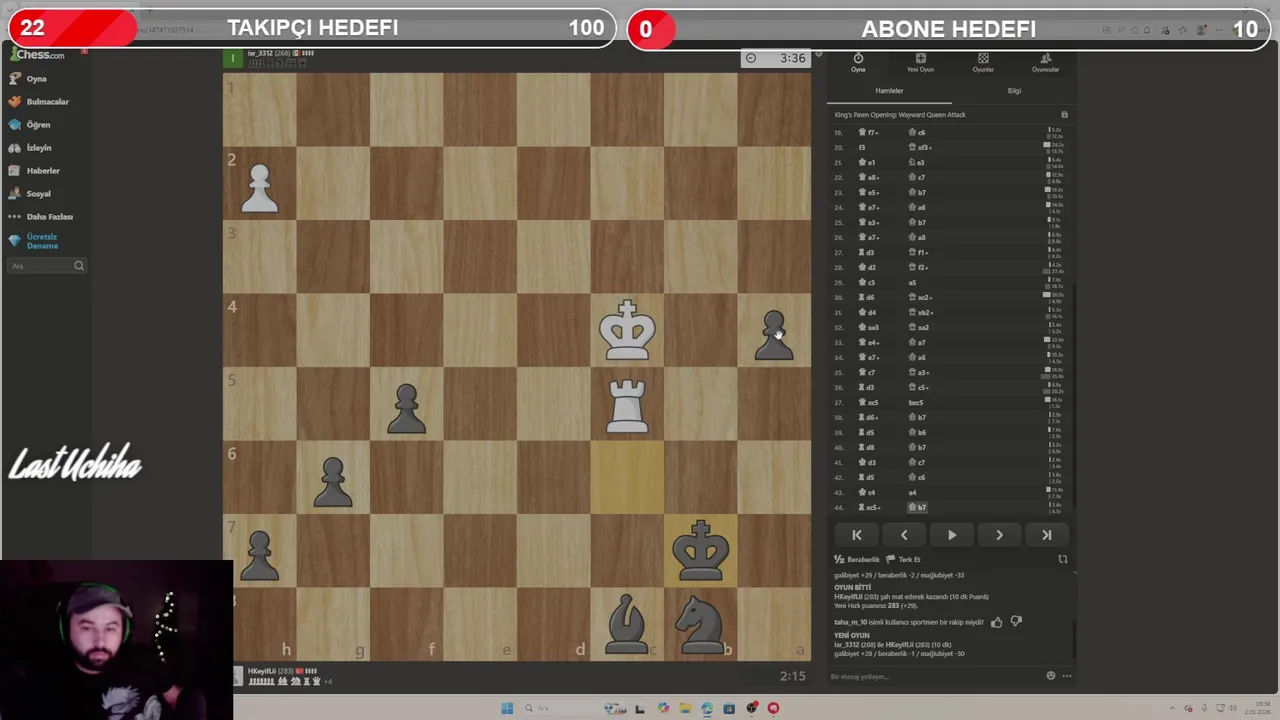Click the opening book icon beside Wayward Queen Attack
1280x720 pixels.
1064,115
